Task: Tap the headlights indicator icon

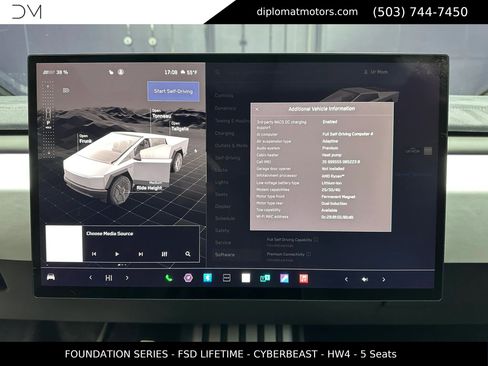Action: click(x=66, y=90)
